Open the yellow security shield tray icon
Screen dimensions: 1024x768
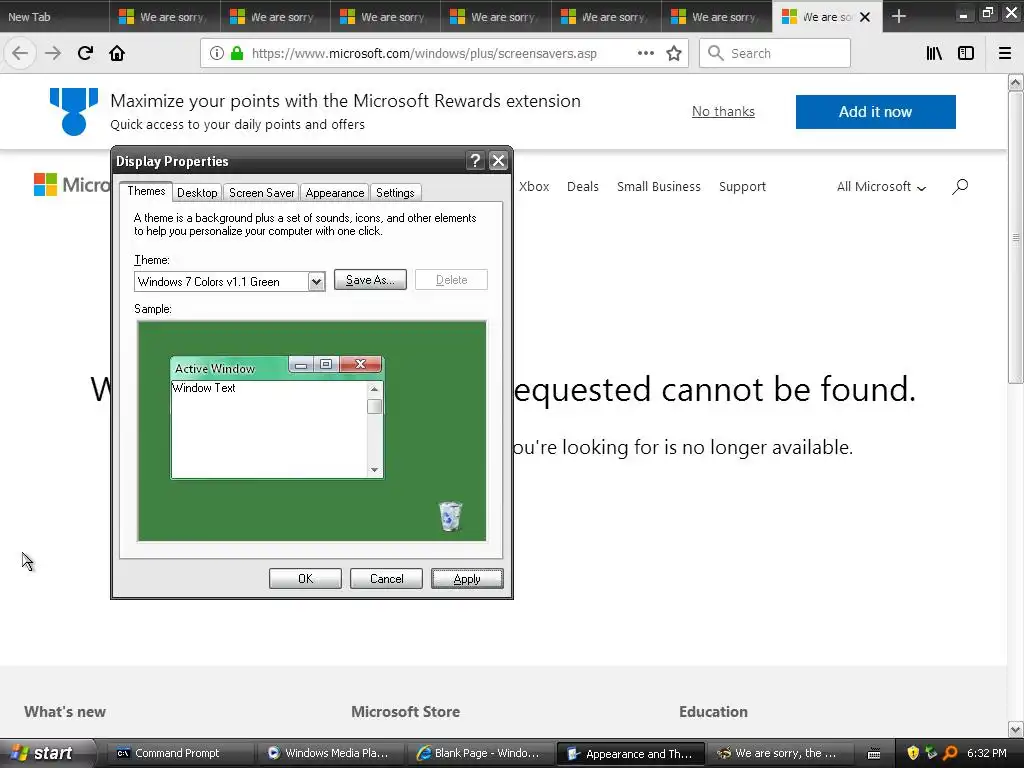(913, 753)
